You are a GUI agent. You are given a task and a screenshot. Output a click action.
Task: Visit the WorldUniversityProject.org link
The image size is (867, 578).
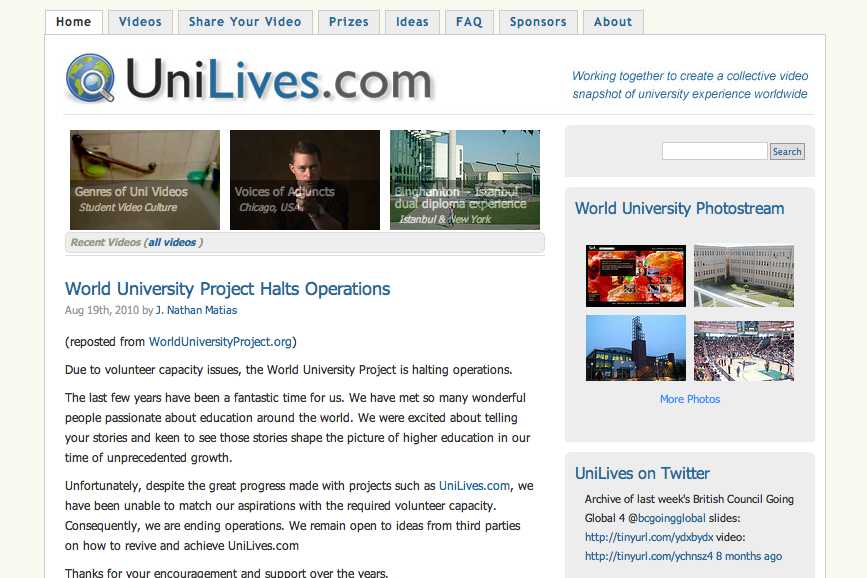tap(220, 342)
